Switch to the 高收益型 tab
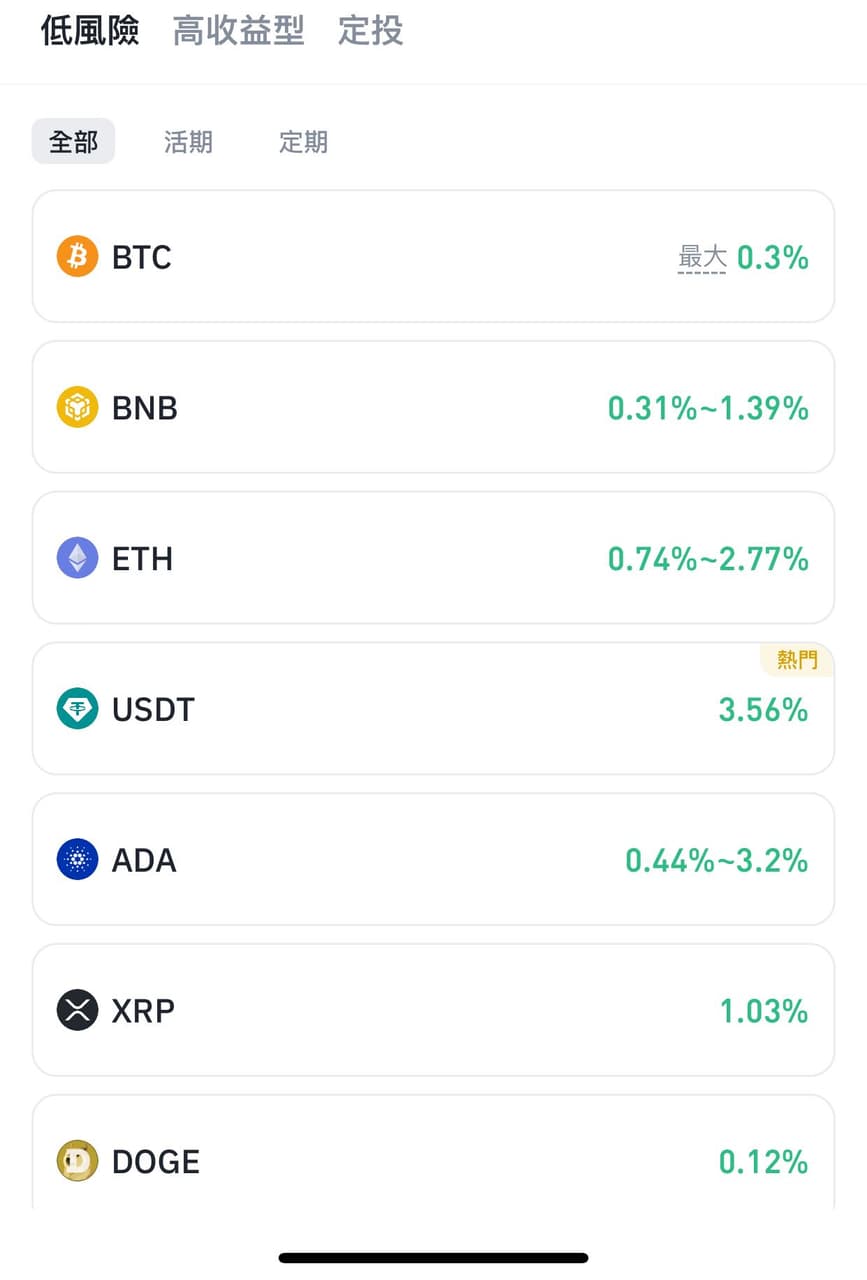The image size is (867, 1280). [238, 31]
